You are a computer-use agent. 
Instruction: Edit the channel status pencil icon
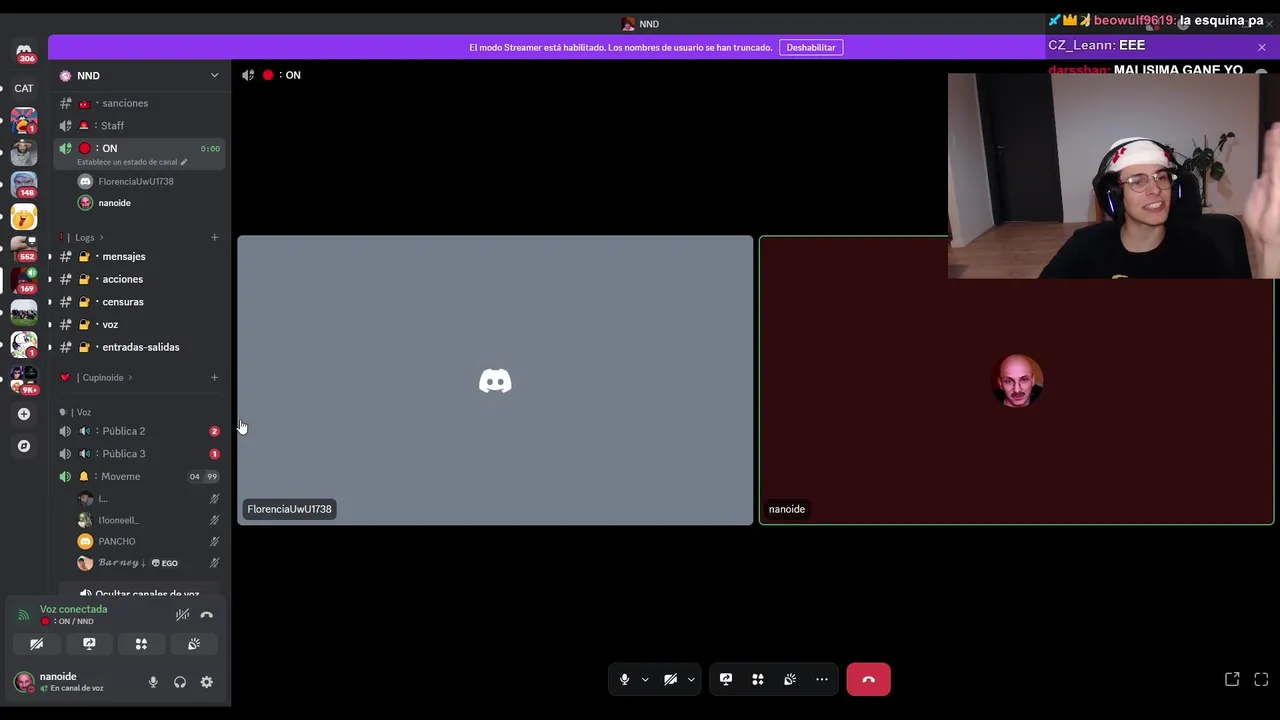pyautogui.click(x=183, y=162)
